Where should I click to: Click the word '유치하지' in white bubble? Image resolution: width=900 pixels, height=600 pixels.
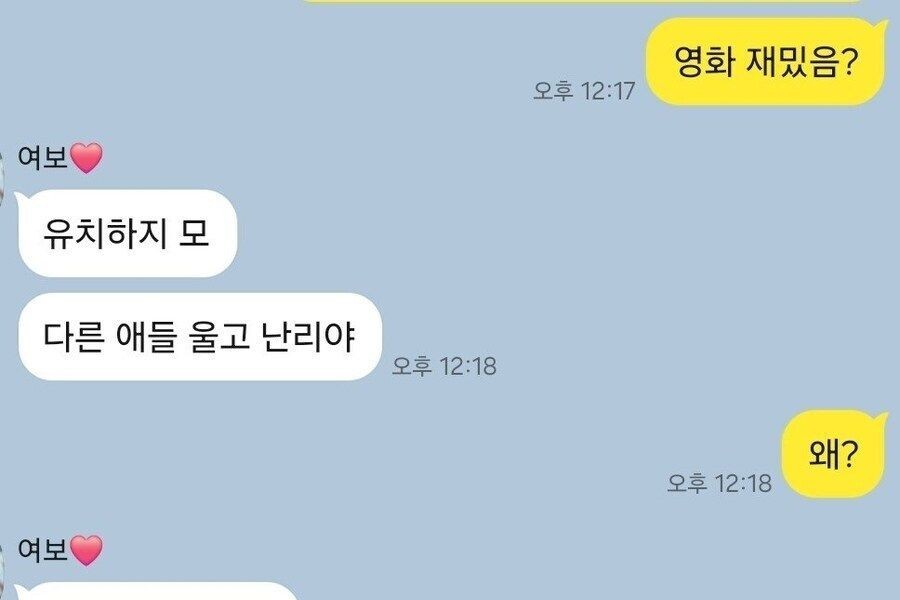tap(104, 234)
